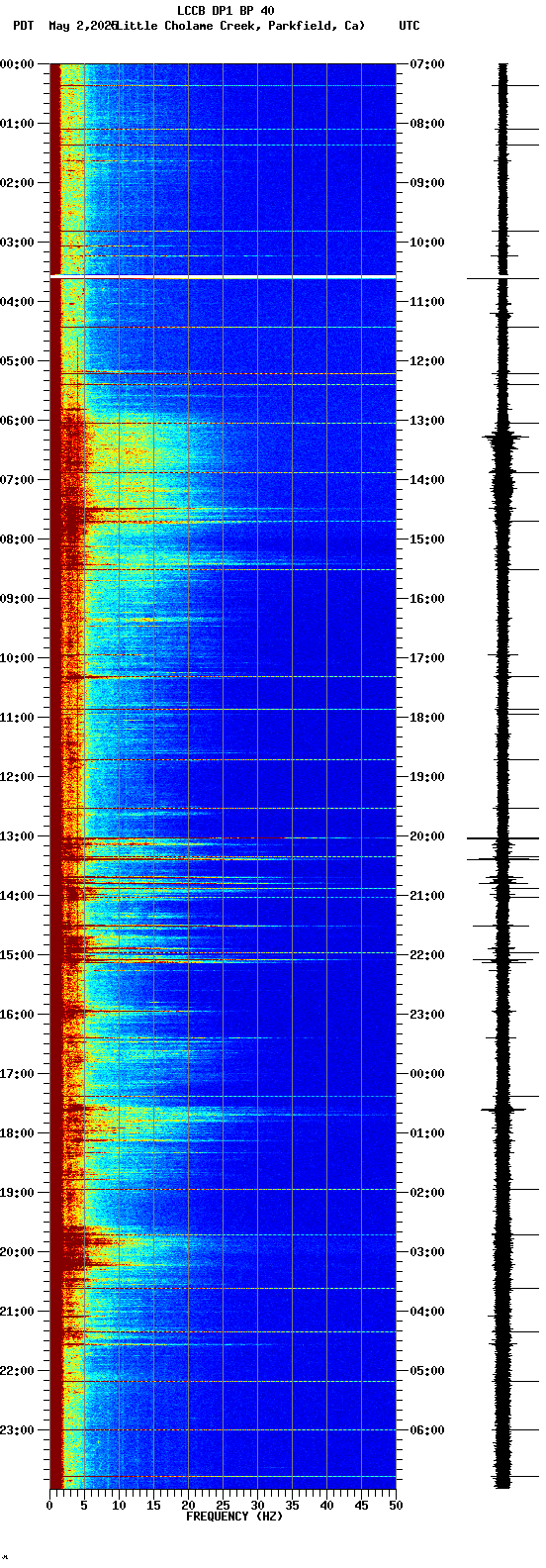Image resolution: width=546 pixels, height=1568 pixels.
Task: Click the '06:00' label on PDT axis
Action: coord(17,421)
